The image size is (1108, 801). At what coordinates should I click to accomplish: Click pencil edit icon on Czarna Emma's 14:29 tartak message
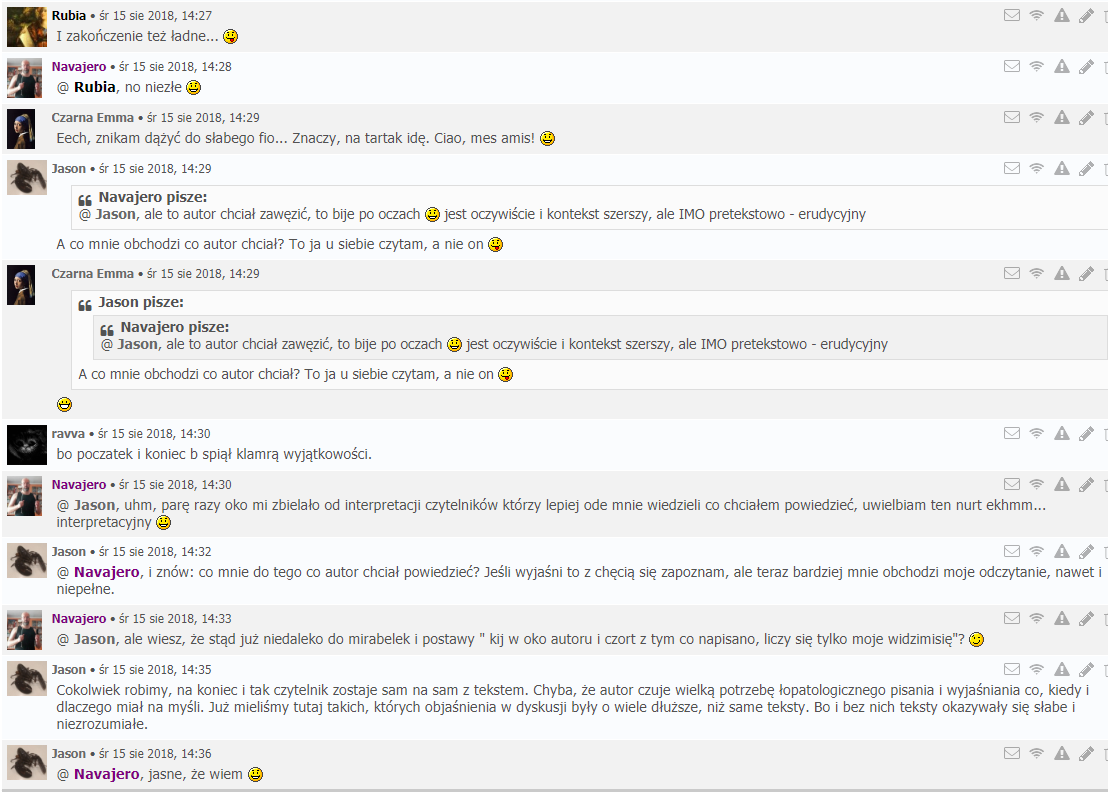1087,117
